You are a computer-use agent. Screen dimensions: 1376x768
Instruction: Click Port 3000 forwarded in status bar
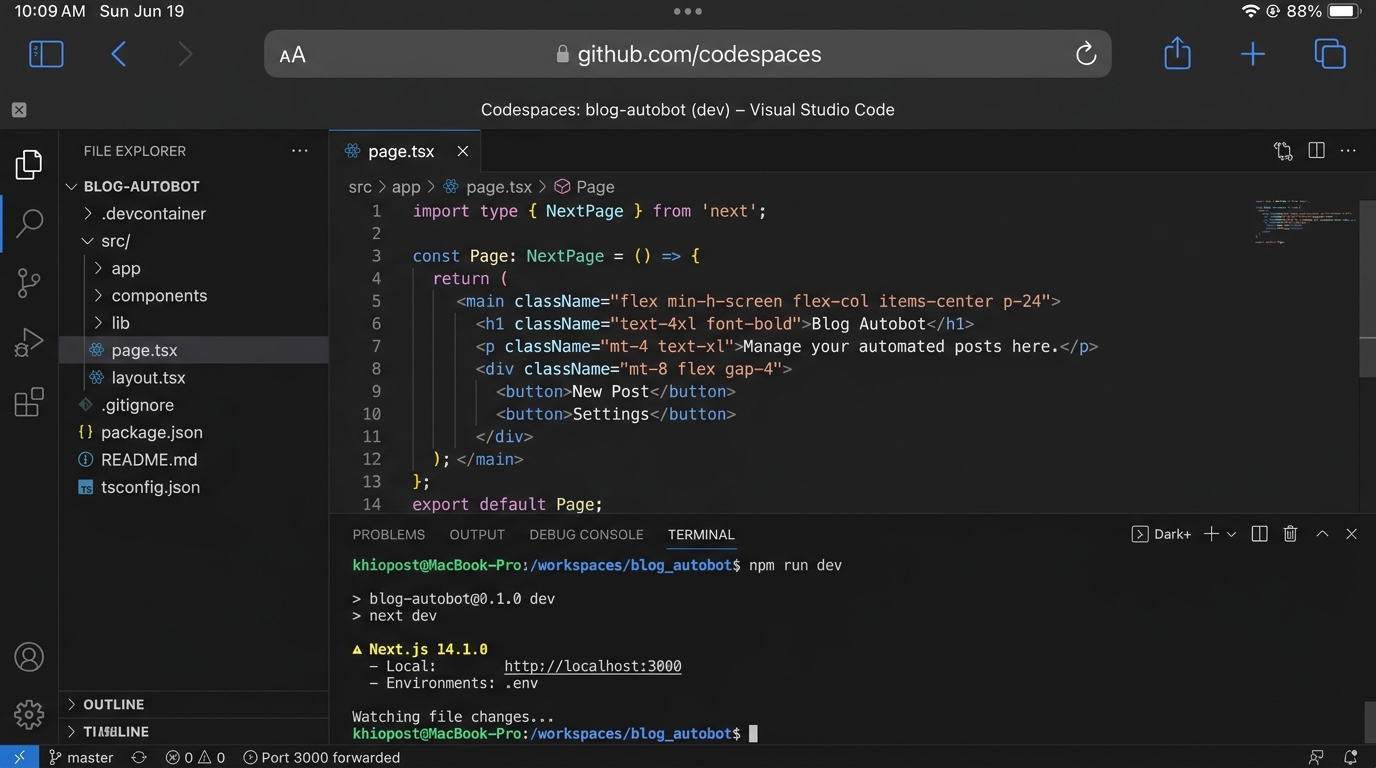320,757
